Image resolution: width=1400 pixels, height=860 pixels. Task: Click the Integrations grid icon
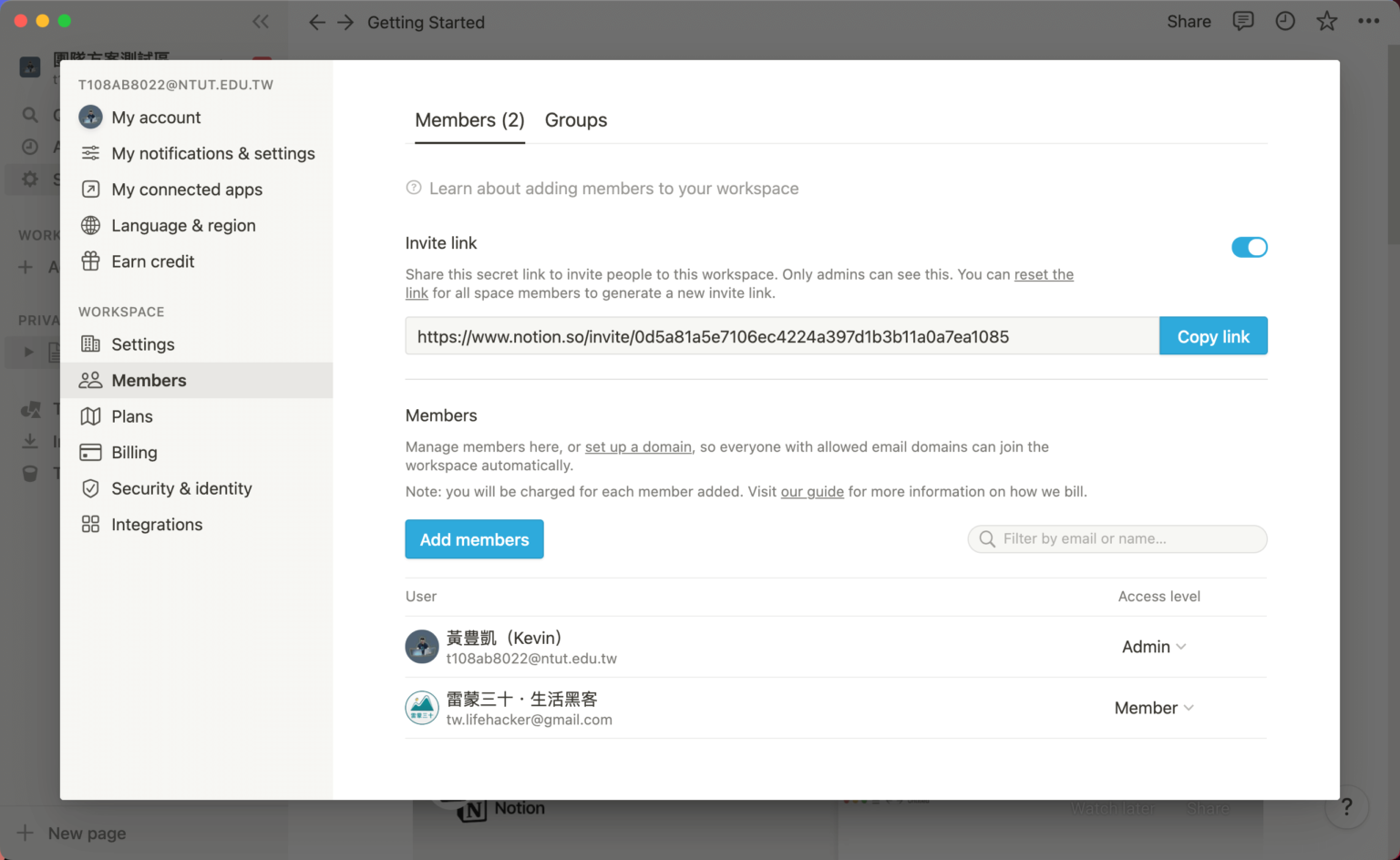click(x=90, y=524)
